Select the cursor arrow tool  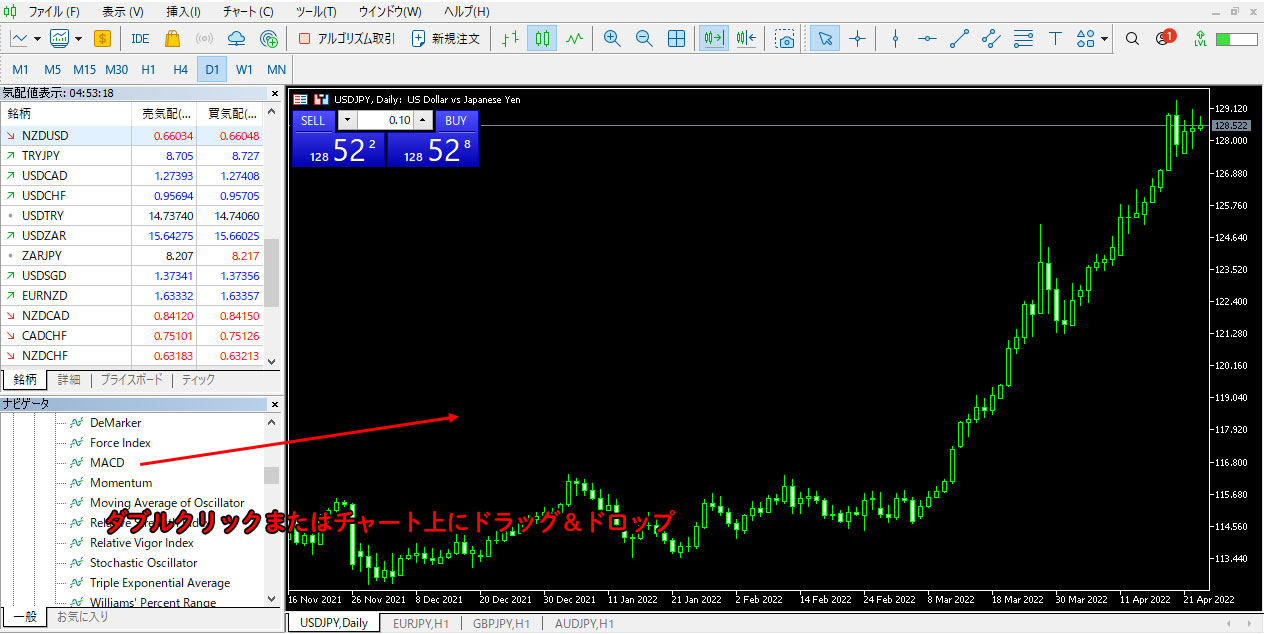click(824, 38)
